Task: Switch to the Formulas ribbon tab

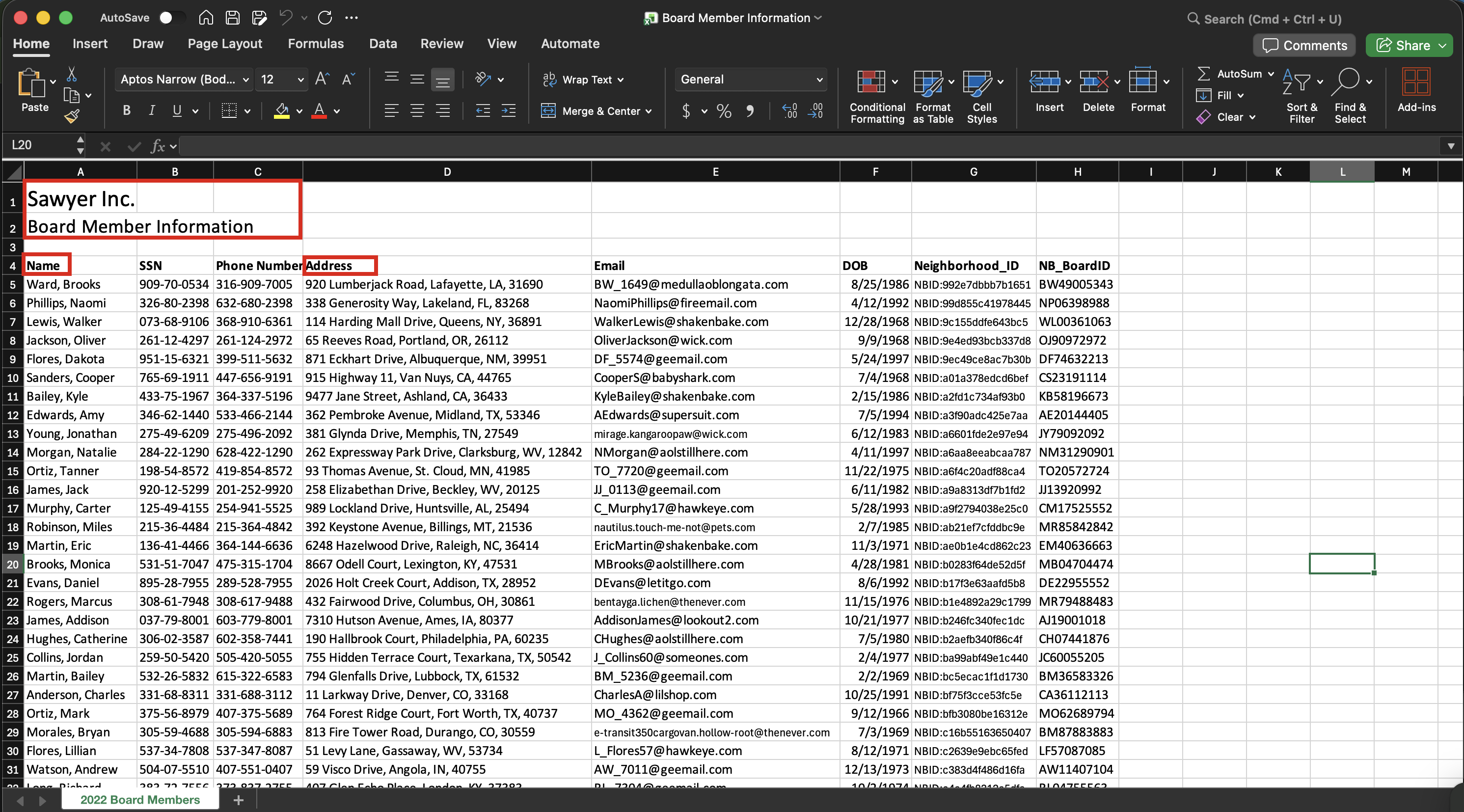Action: point(315,44)
